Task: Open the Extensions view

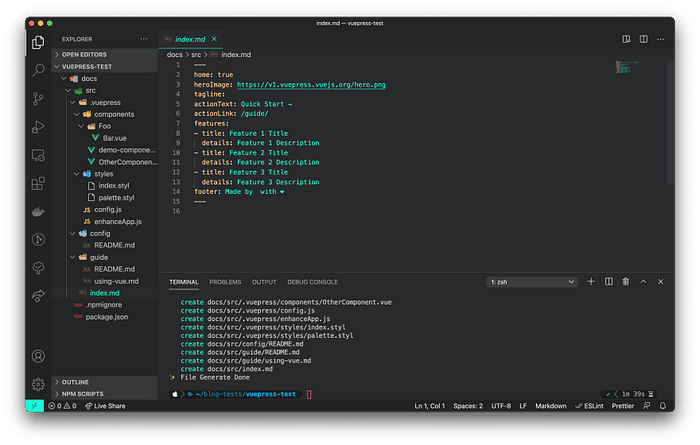Action: (39, 183)
